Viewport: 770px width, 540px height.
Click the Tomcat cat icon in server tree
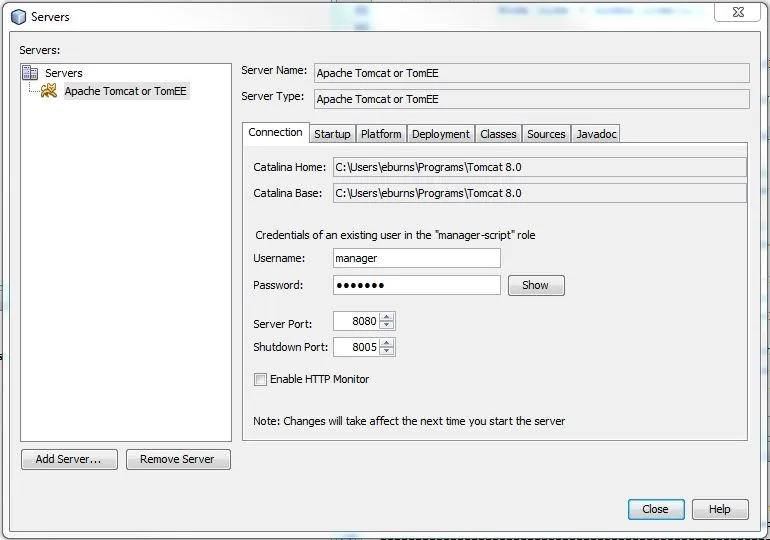49,90
